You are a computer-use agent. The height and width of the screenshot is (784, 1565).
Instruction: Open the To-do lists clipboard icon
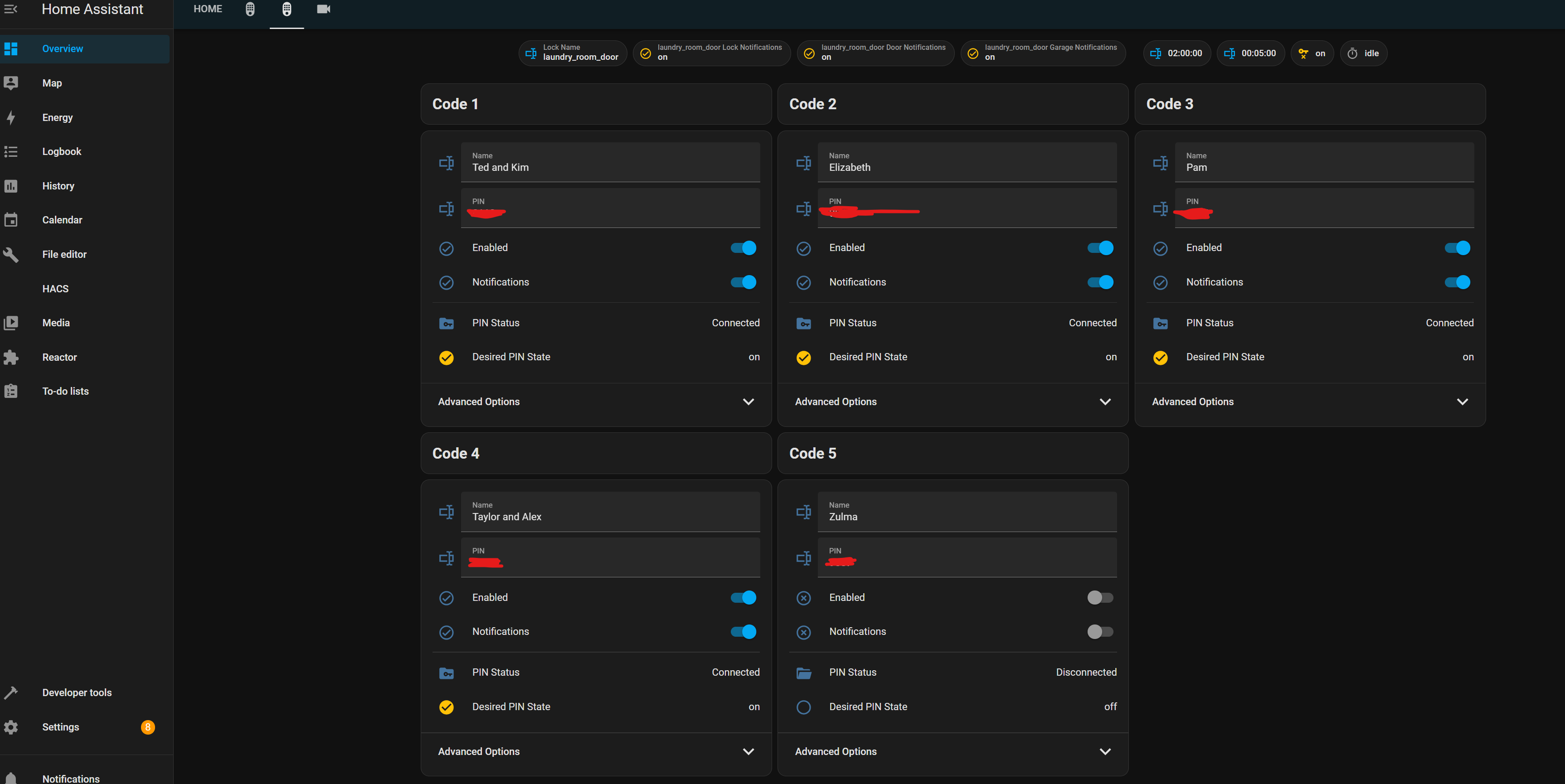[11, 391]
